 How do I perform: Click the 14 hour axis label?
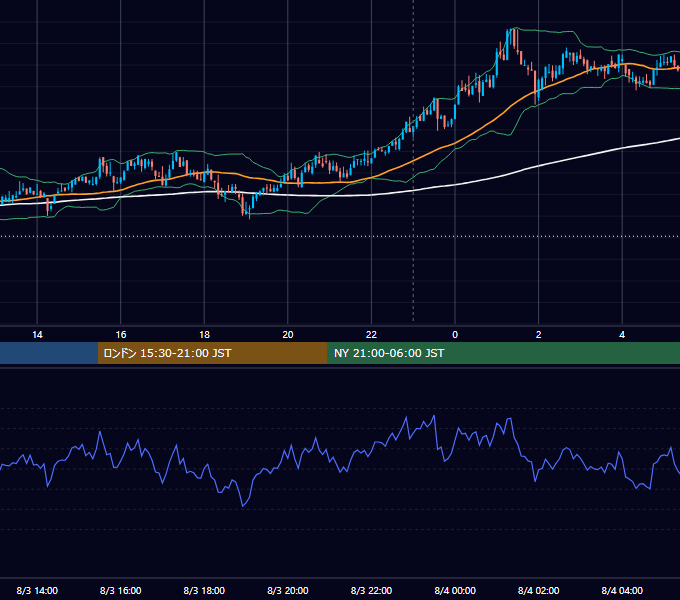coord(37,335)
